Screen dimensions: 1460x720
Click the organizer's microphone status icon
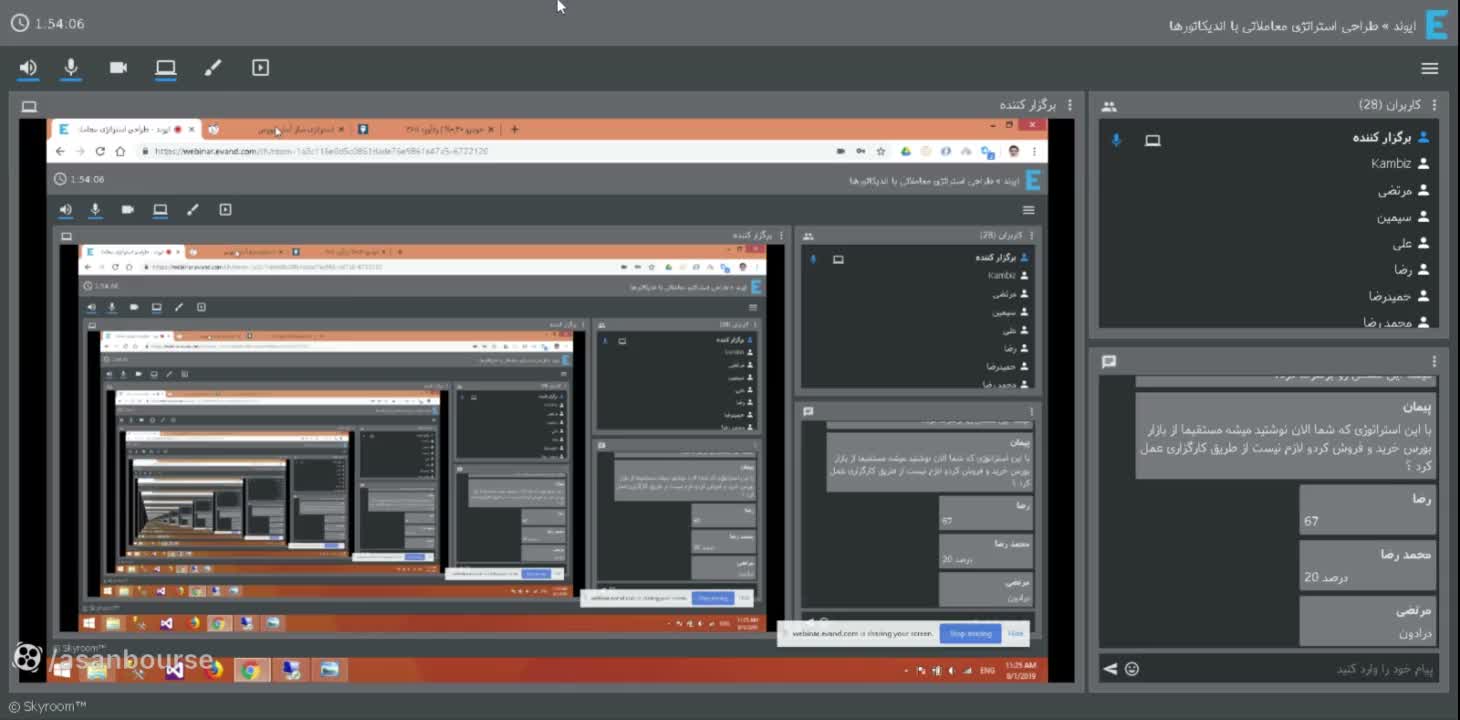(x=1117, y=140)
